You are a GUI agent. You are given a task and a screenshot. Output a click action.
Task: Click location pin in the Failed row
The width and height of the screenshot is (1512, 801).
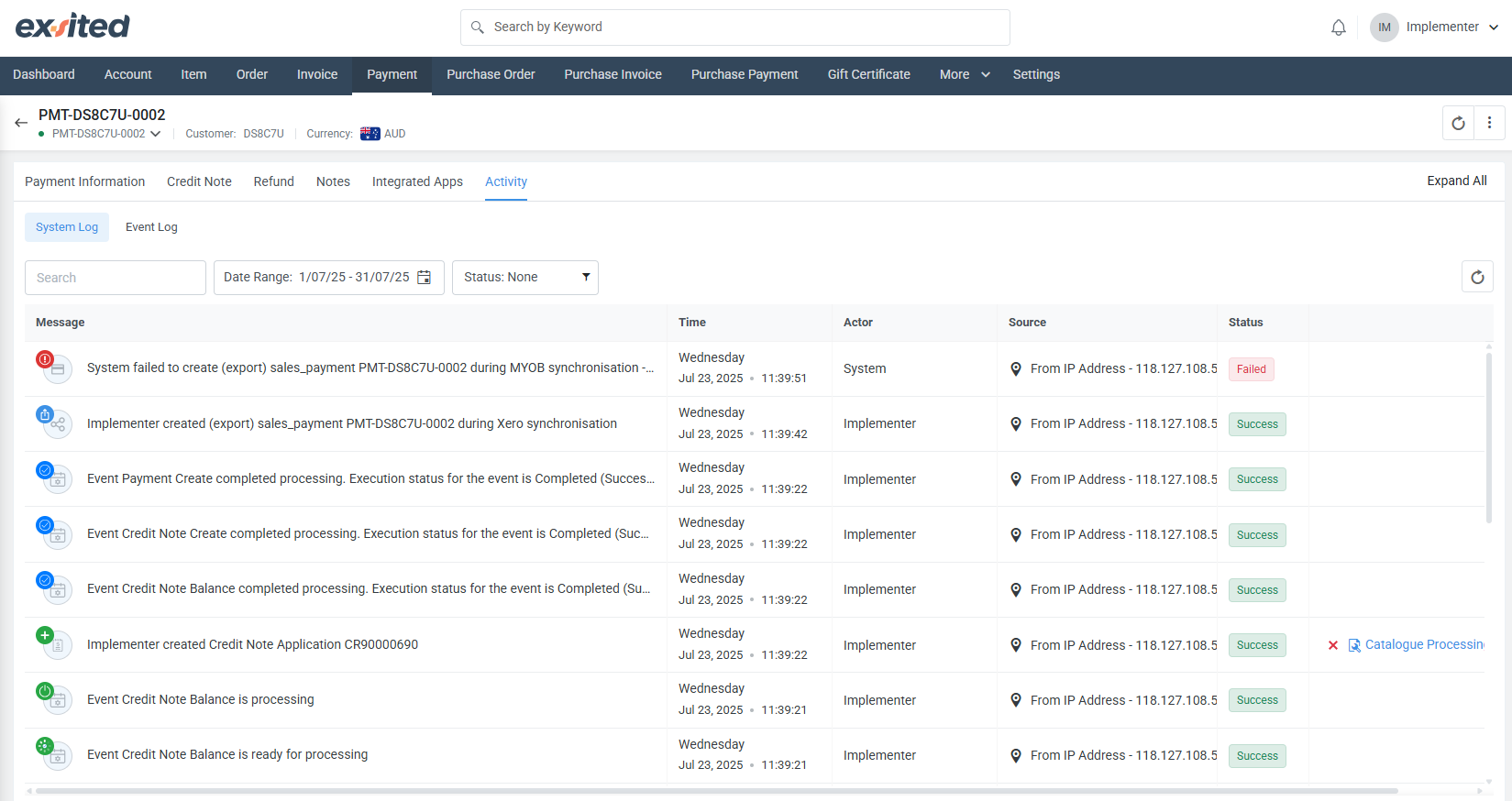coord(1016,368)
